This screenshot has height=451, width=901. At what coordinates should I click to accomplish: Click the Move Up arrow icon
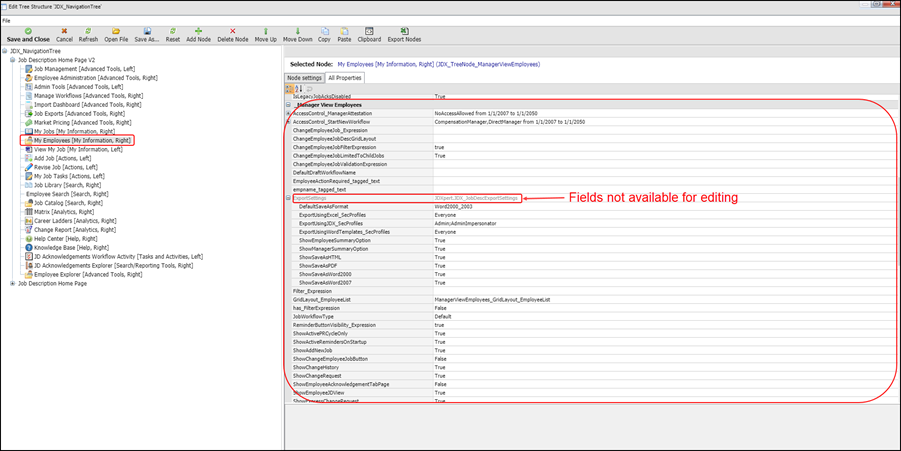(265, 32)
